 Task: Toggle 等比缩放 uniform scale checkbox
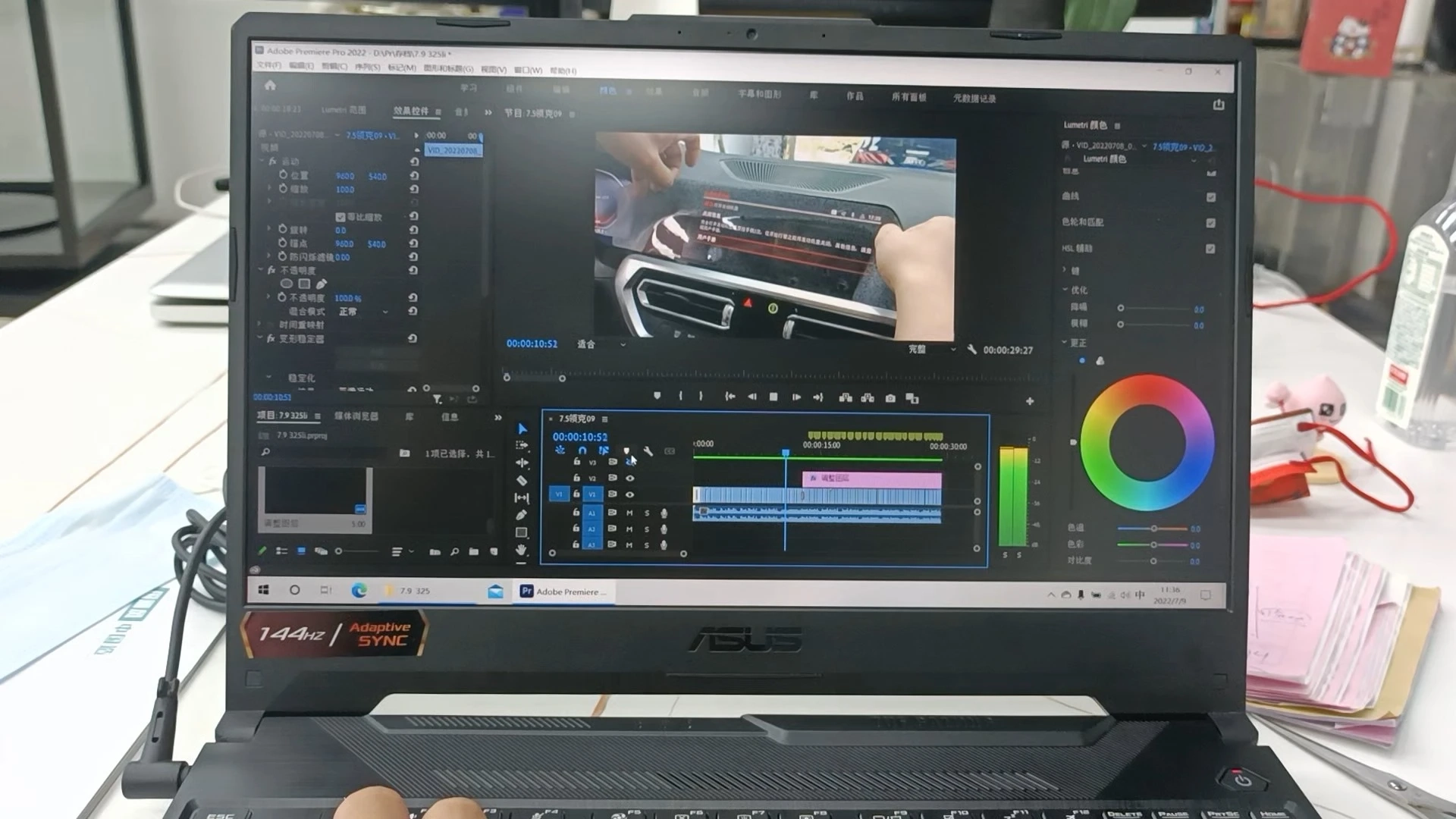[340, 217]
